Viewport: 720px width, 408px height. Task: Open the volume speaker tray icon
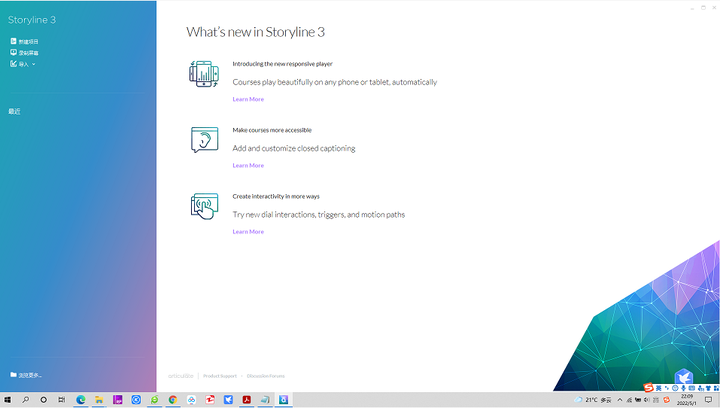click(x=647, y=400)
